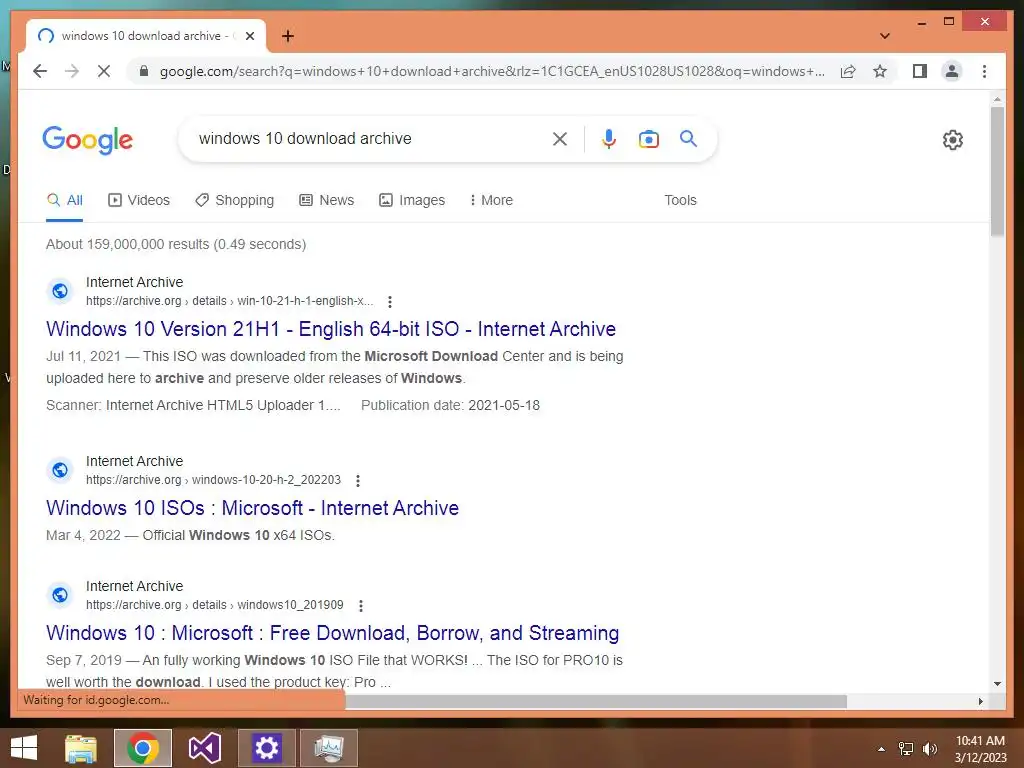The image size is (1024, 768).
Task: Bookmark this page with the star
Action: pos(880,71)
